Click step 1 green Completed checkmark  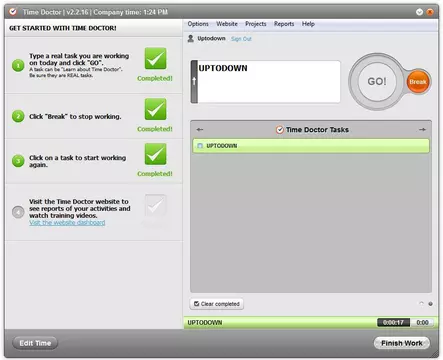coord(155,58)
